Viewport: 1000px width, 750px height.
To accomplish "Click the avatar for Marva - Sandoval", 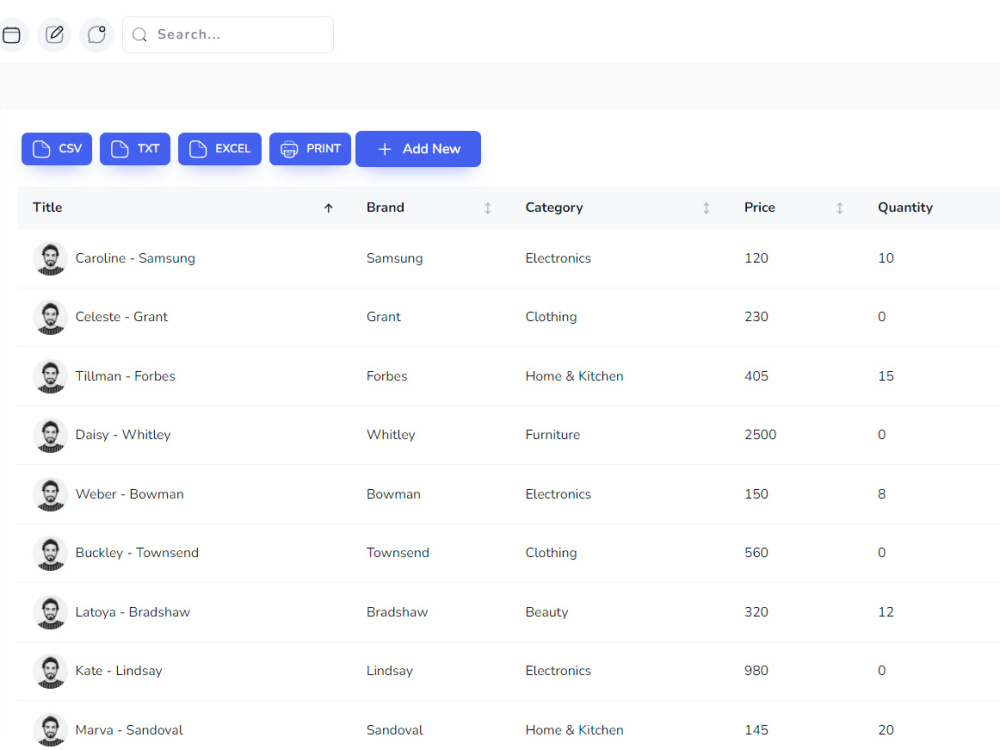I will [50, 730].
